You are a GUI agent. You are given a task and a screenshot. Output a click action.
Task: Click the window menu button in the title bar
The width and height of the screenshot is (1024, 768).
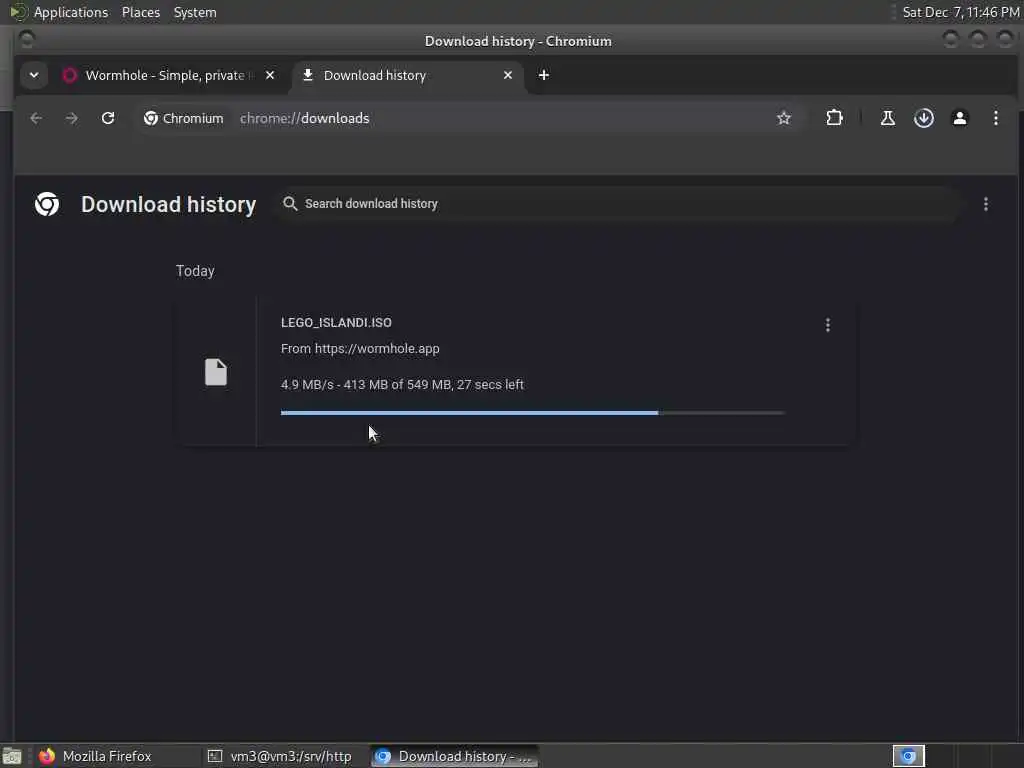tap(27, 40)
